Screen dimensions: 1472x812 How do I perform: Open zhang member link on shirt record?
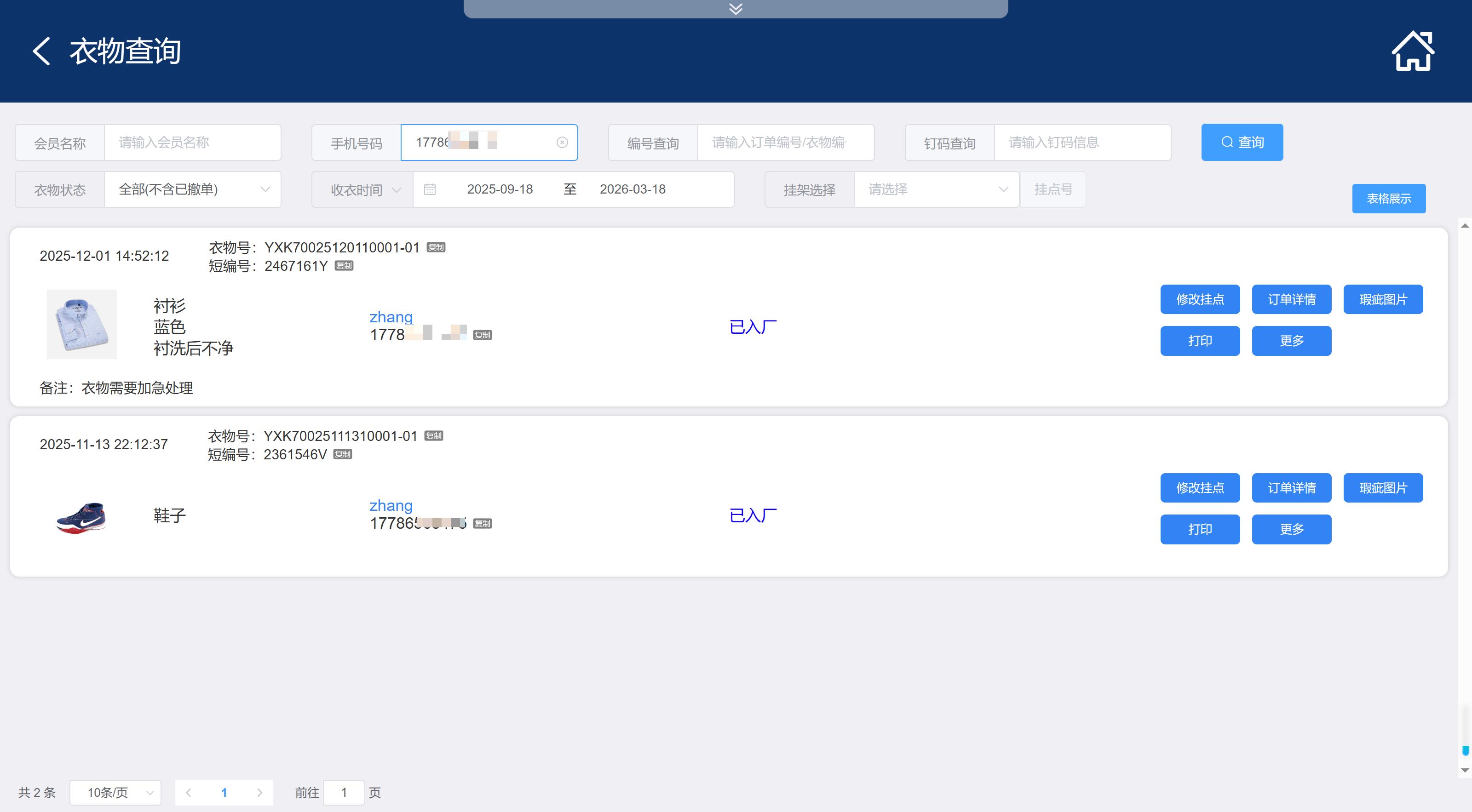[x=391, y=317]
